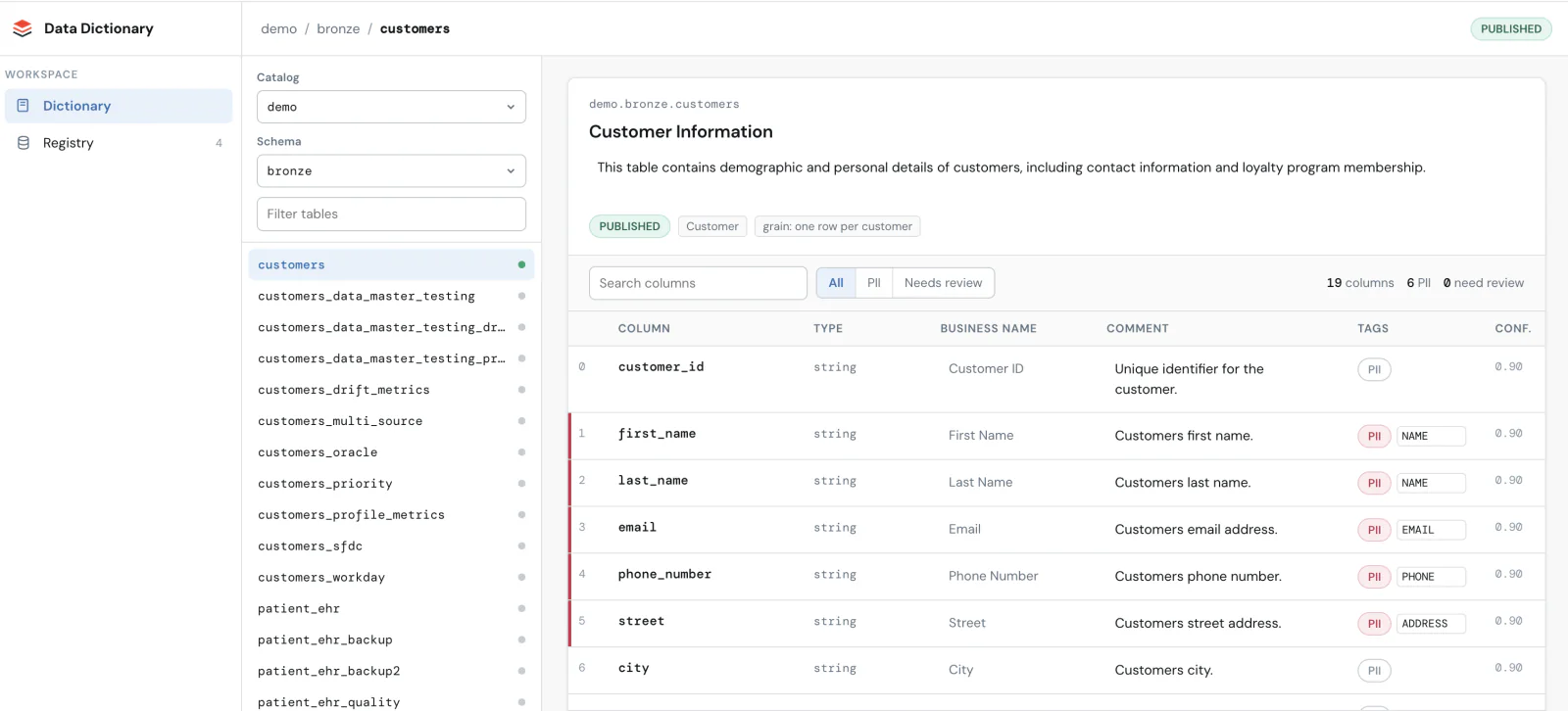
Task: Click 'Customers email address.' comment cell
Action: pos(1196,530)
